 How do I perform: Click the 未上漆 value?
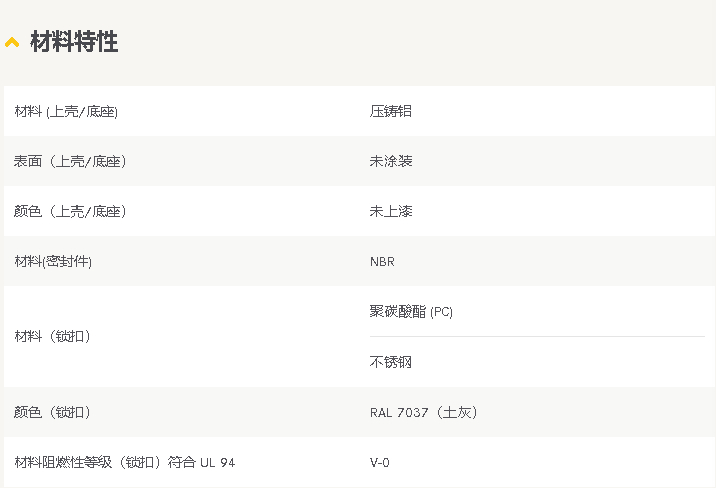point(391,211)
